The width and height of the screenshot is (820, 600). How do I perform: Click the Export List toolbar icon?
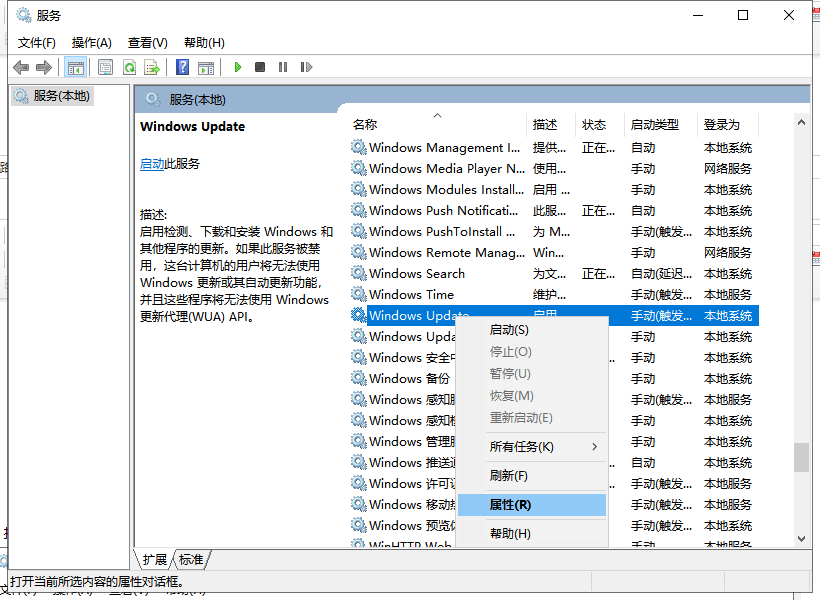pos(152,67)
